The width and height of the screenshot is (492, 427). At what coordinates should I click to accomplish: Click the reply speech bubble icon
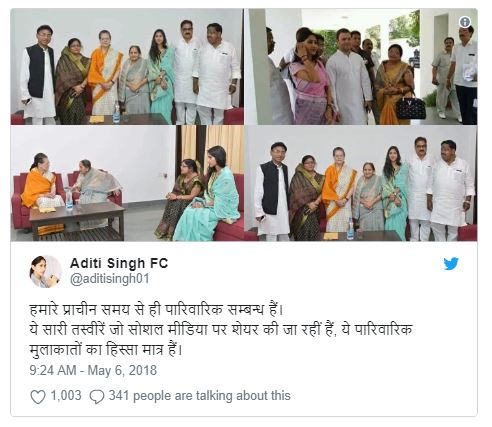coord(97,397)
